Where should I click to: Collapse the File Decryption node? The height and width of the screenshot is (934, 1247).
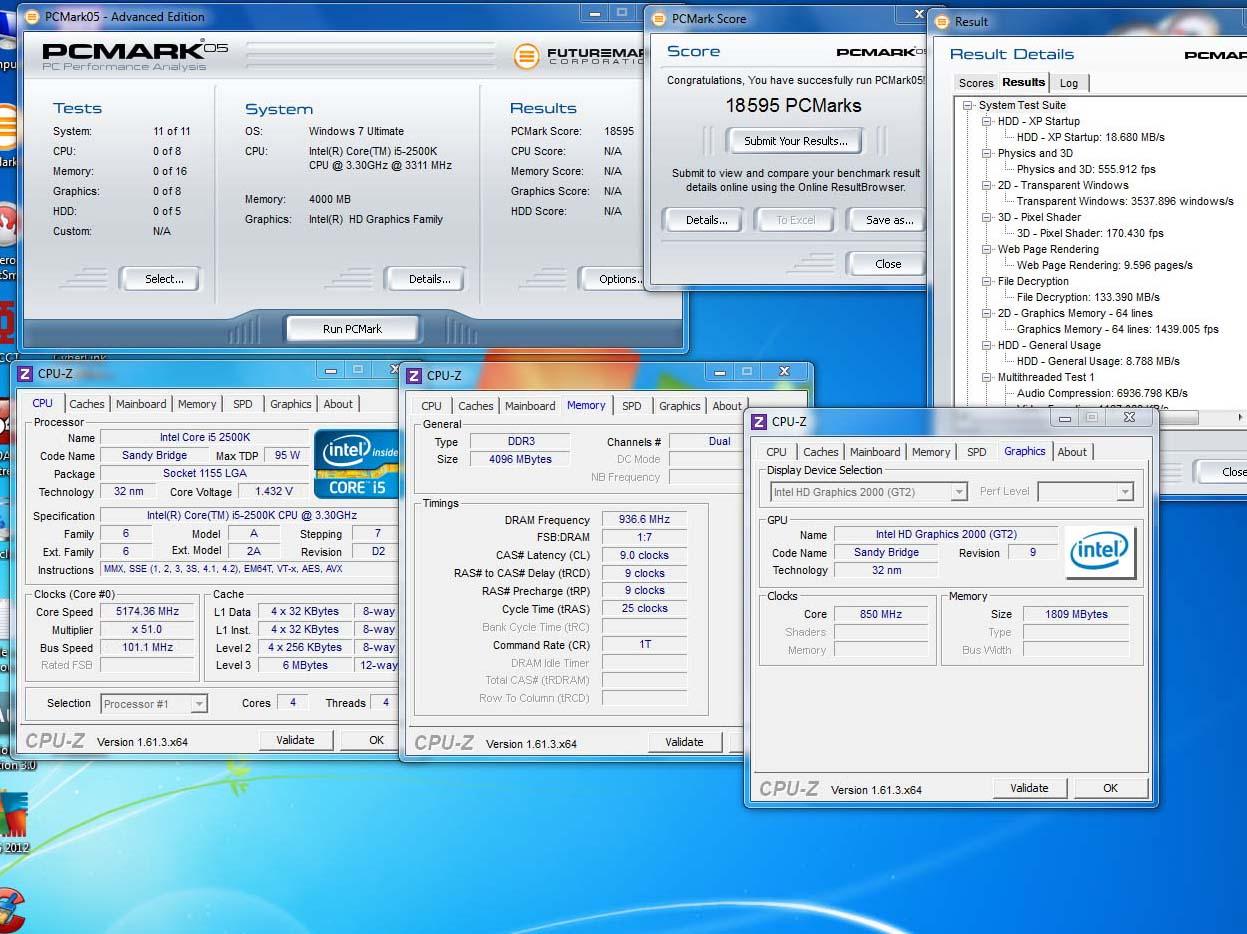987,281
